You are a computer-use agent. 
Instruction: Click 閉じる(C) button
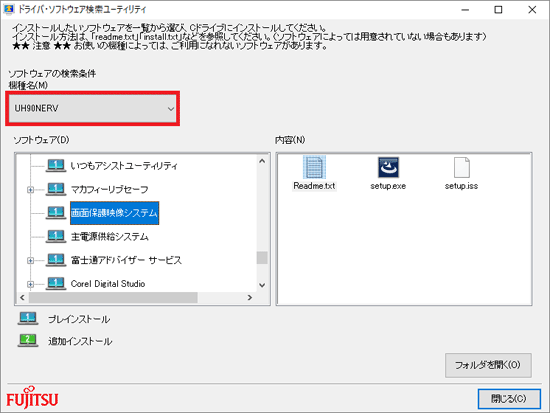coord(509,399)
